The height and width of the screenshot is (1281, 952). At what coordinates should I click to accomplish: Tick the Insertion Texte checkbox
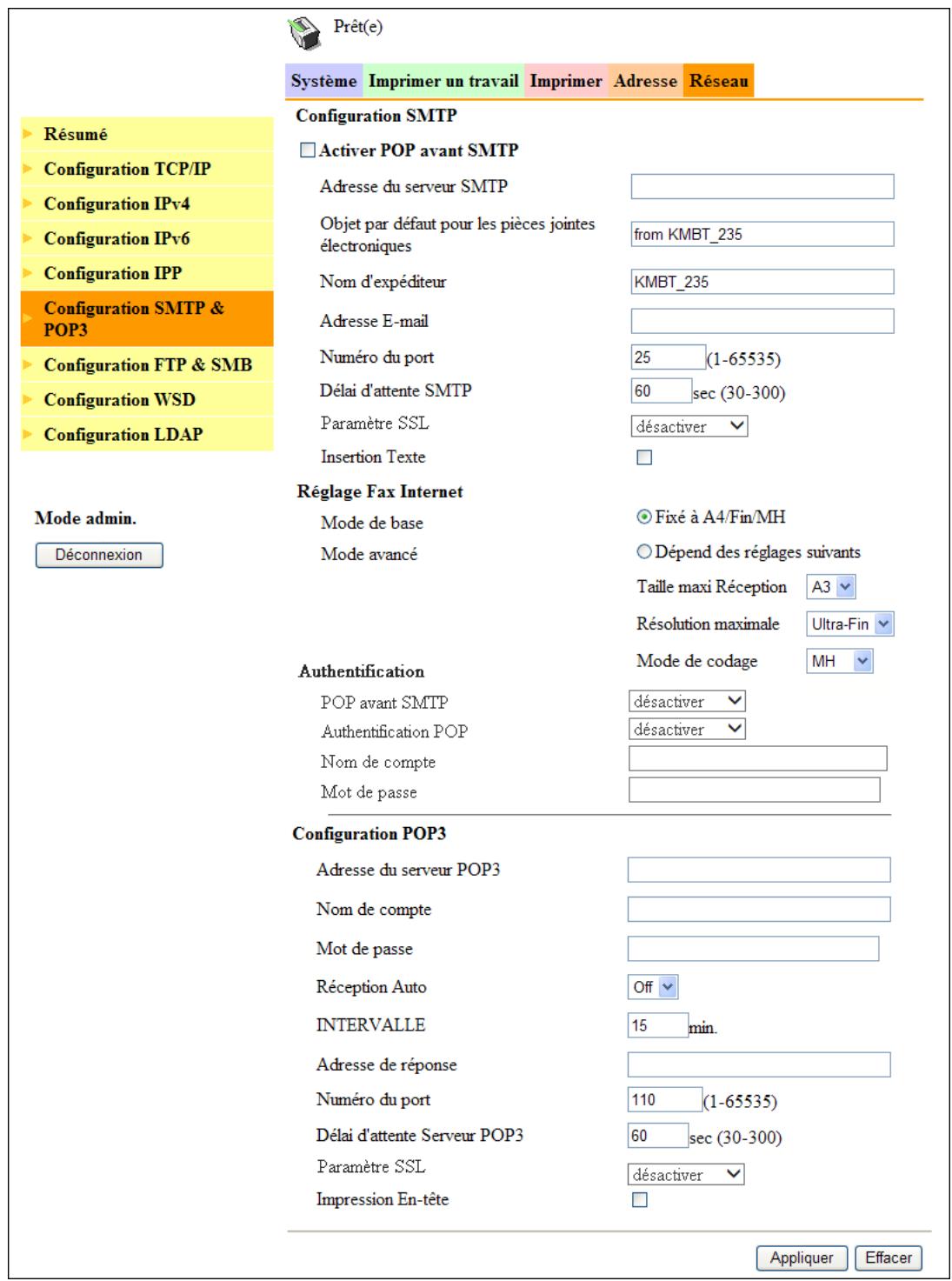[x=644, y=457]
